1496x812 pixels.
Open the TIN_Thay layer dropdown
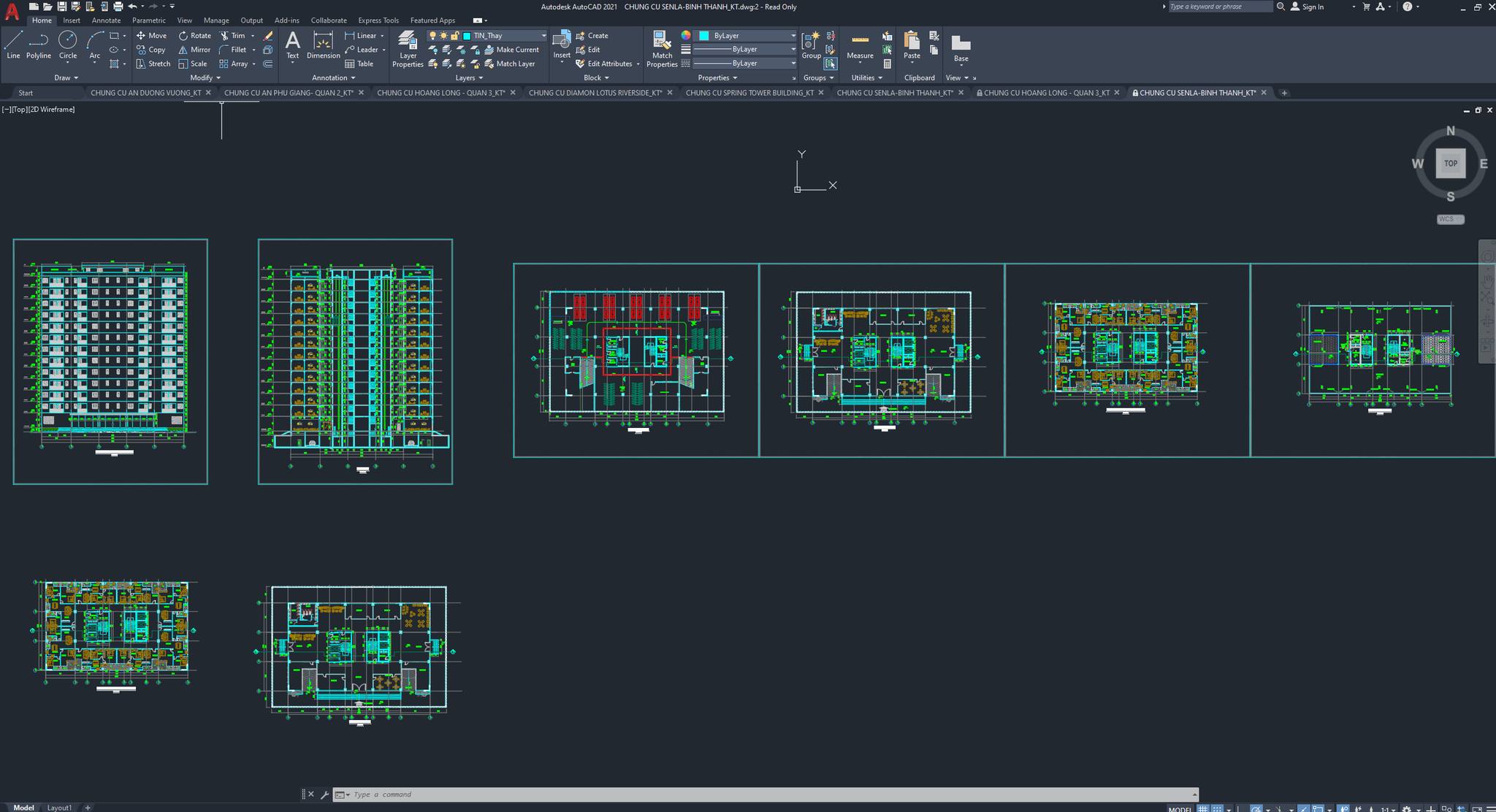543,36
